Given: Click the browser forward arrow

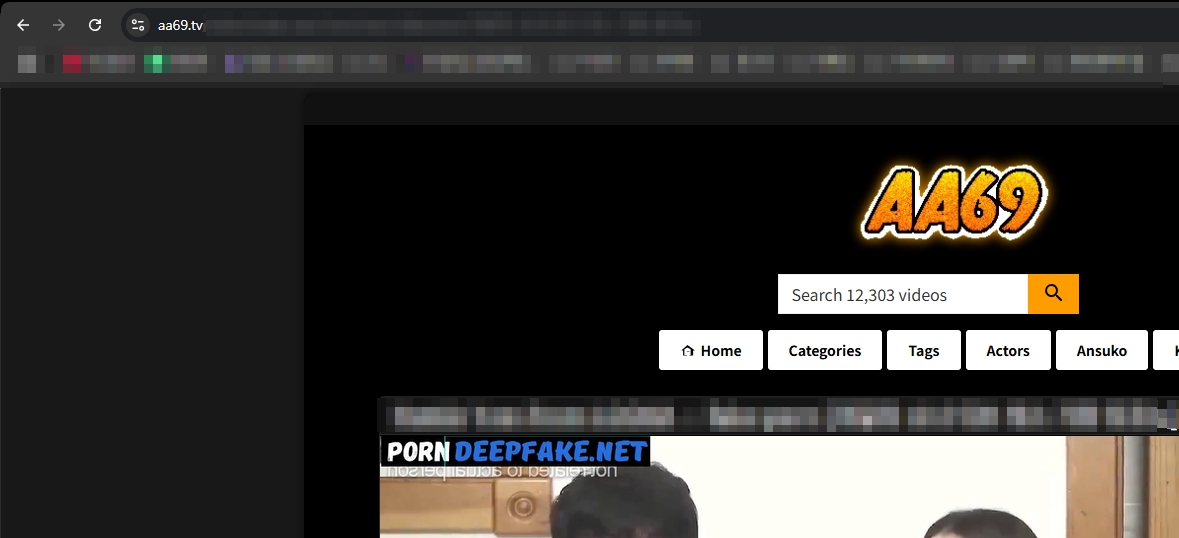Looking at the screenshot, I should click(x=59, y=26).
